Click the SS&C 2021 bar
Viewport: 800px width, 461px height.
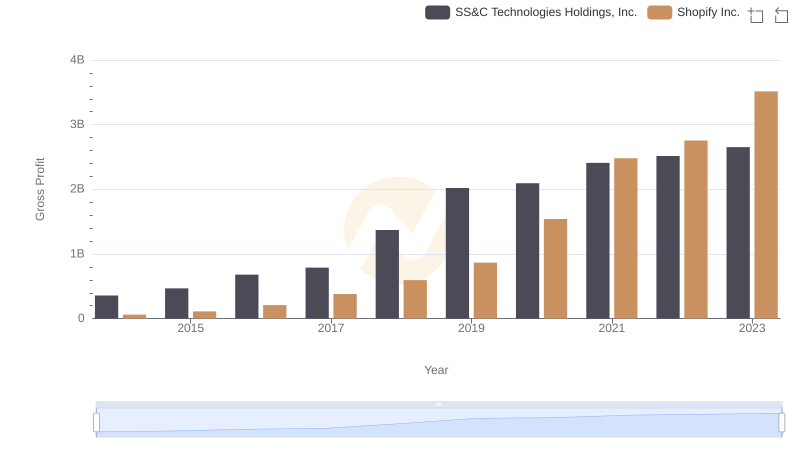[598, 241]
